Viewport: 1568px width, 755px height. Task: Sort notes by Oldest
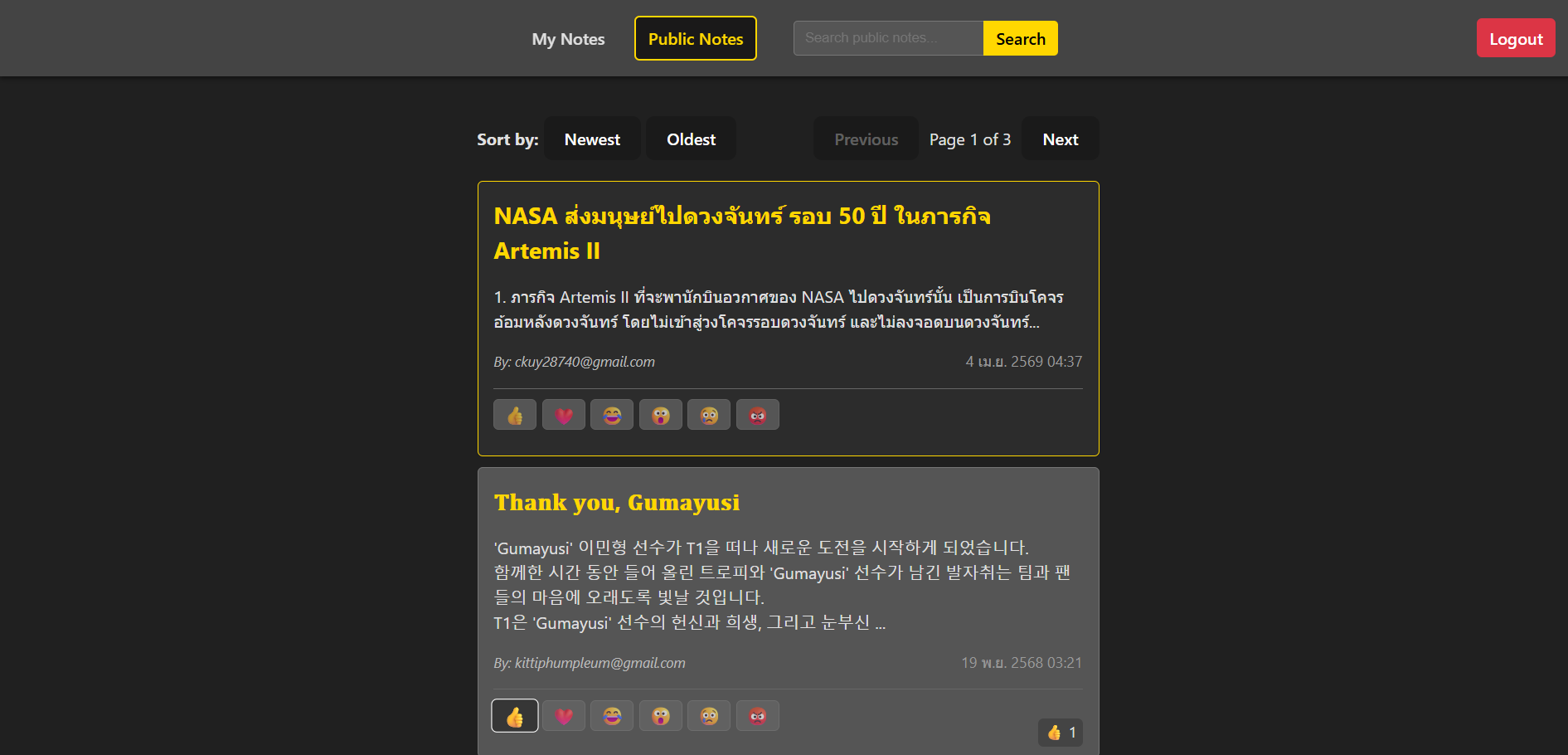point(691,139)
